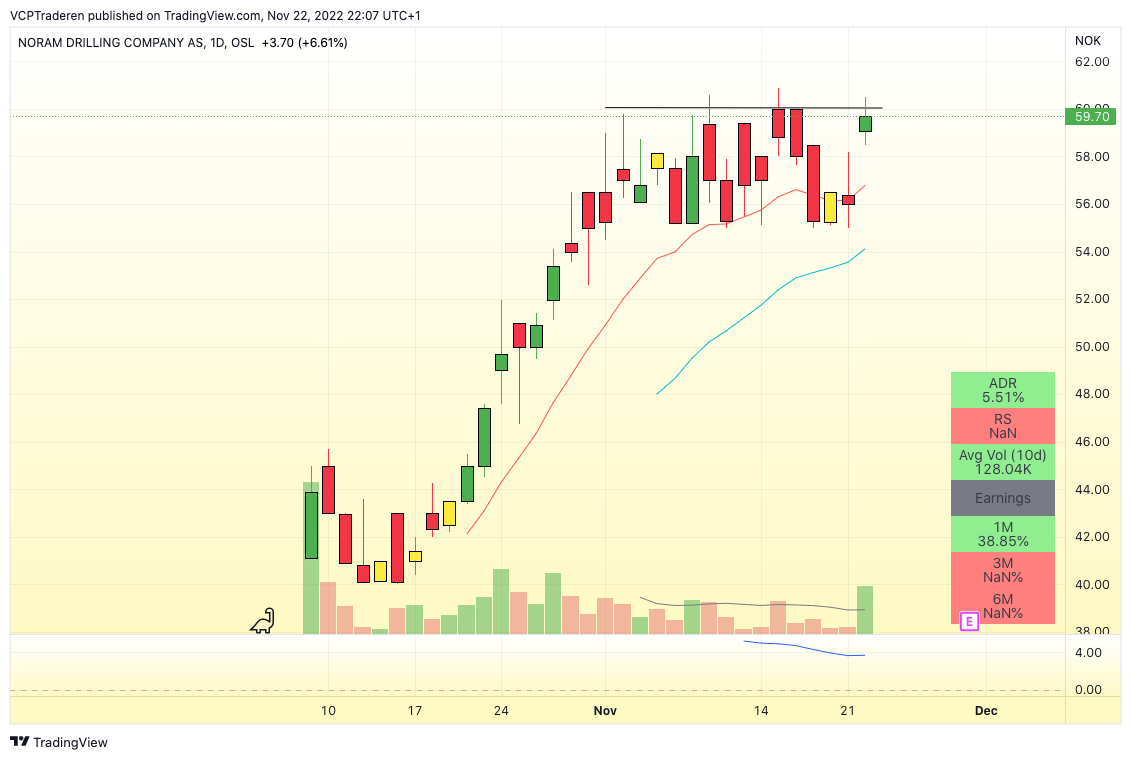Click the latest green candle near 59.70
This screenshot has width=1131, height=759.
(x=865, y=123)
